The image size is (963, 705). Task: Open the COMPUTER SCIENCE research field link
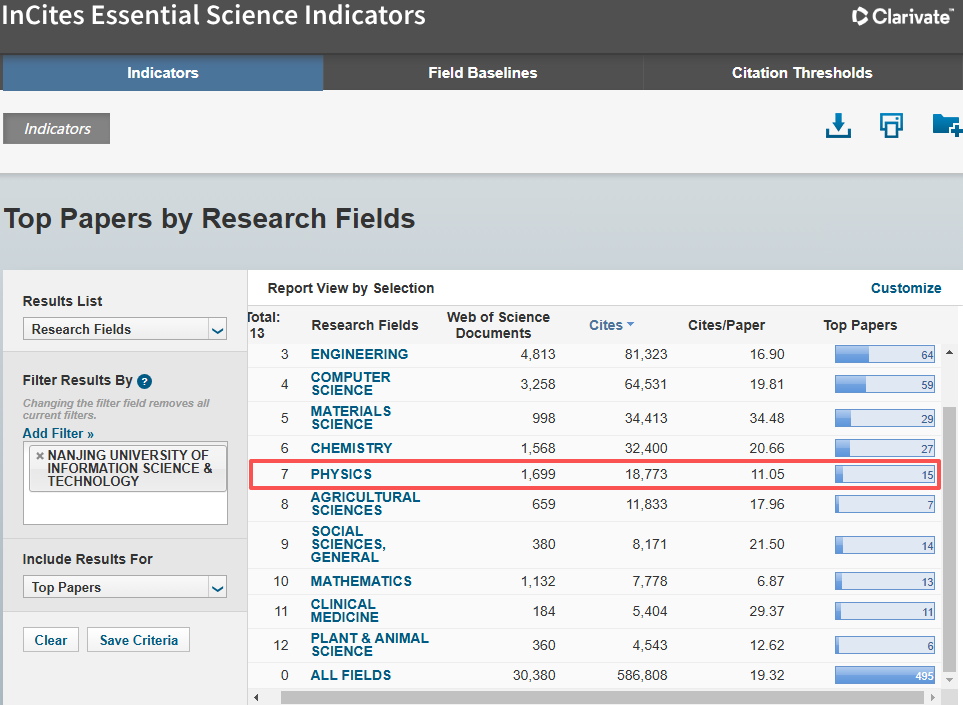[x=351, y=384]
